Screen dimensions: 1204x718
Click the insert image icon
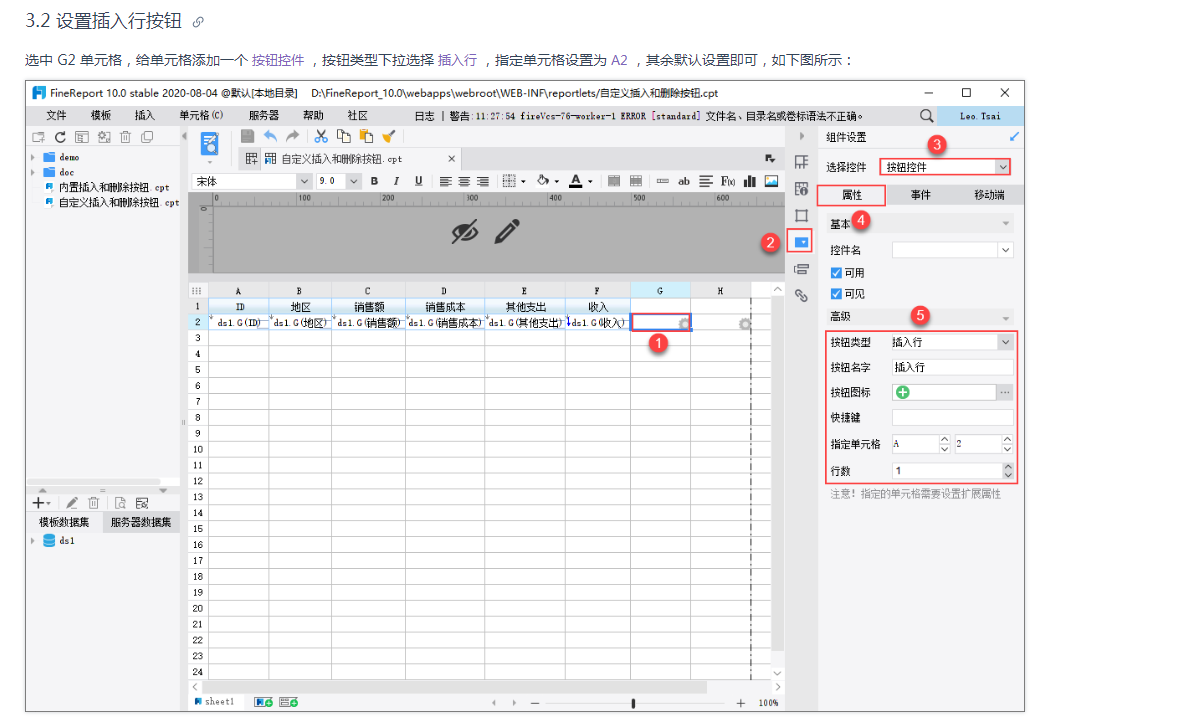771,181
